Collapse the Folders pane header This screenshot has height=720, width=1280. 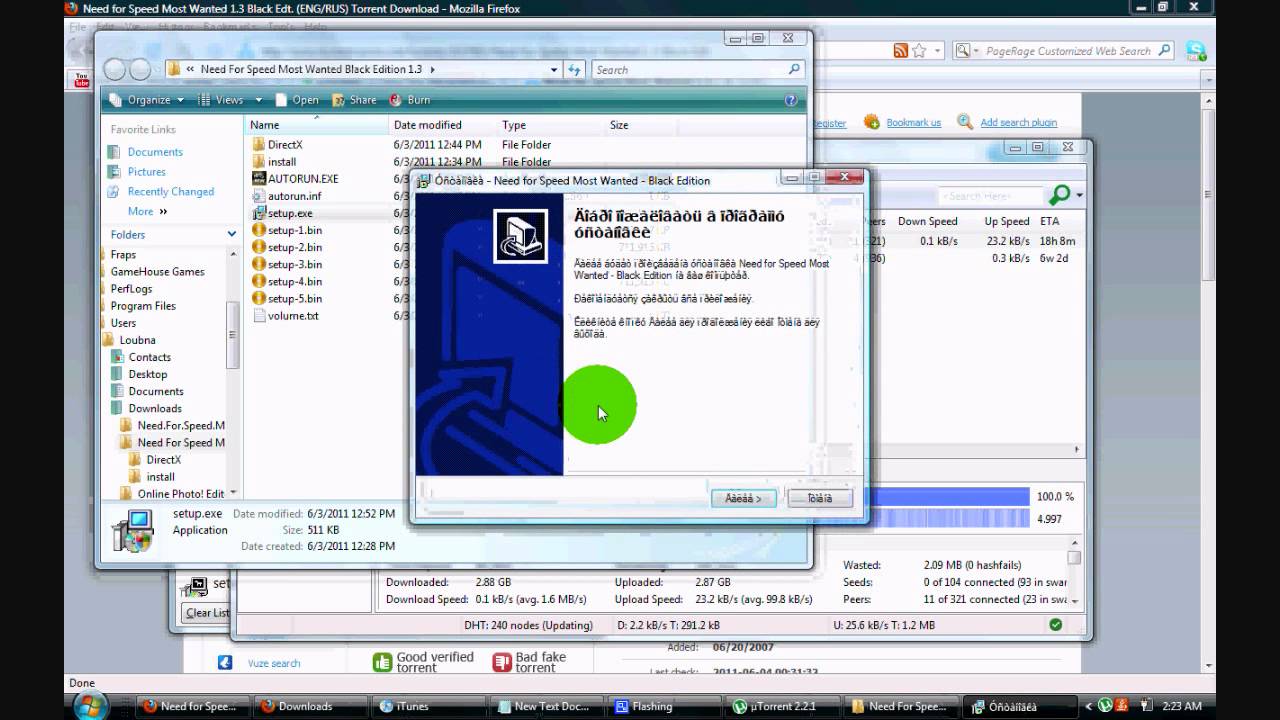[x=170, y=235]
